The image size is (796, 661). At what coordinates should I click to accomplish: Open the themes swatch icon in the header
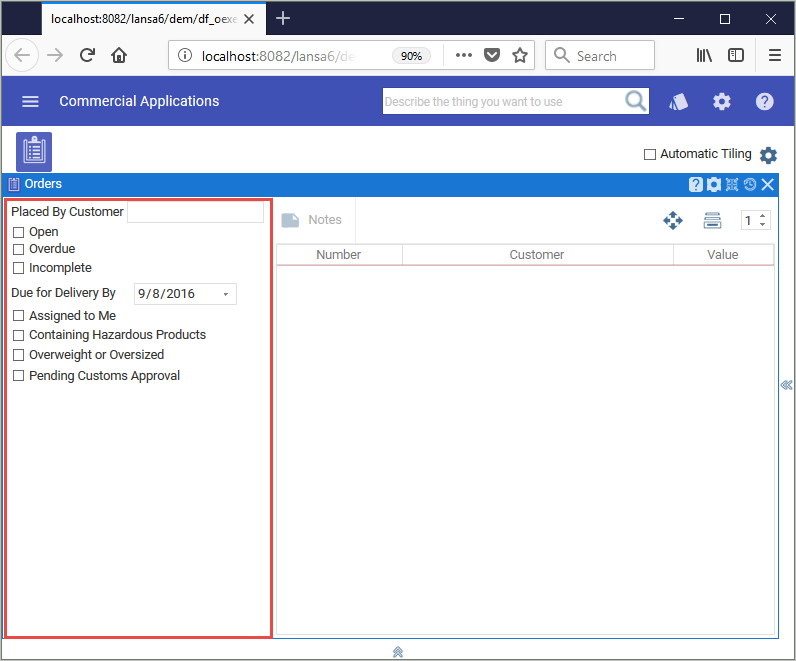coord(678,102)
